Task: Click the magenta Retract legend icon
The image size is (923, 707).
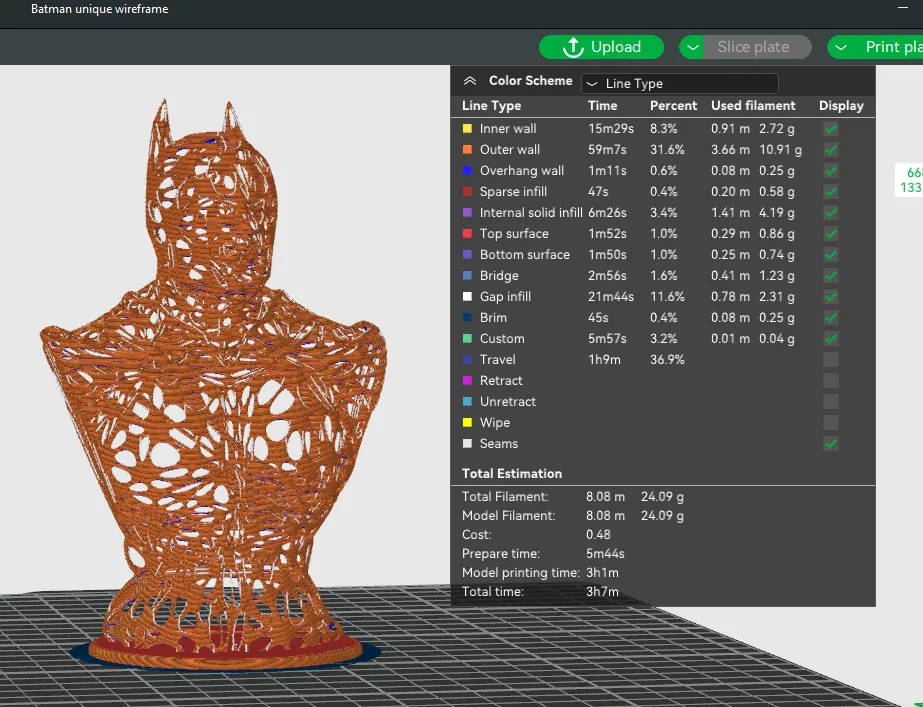Action: (466, 380)
